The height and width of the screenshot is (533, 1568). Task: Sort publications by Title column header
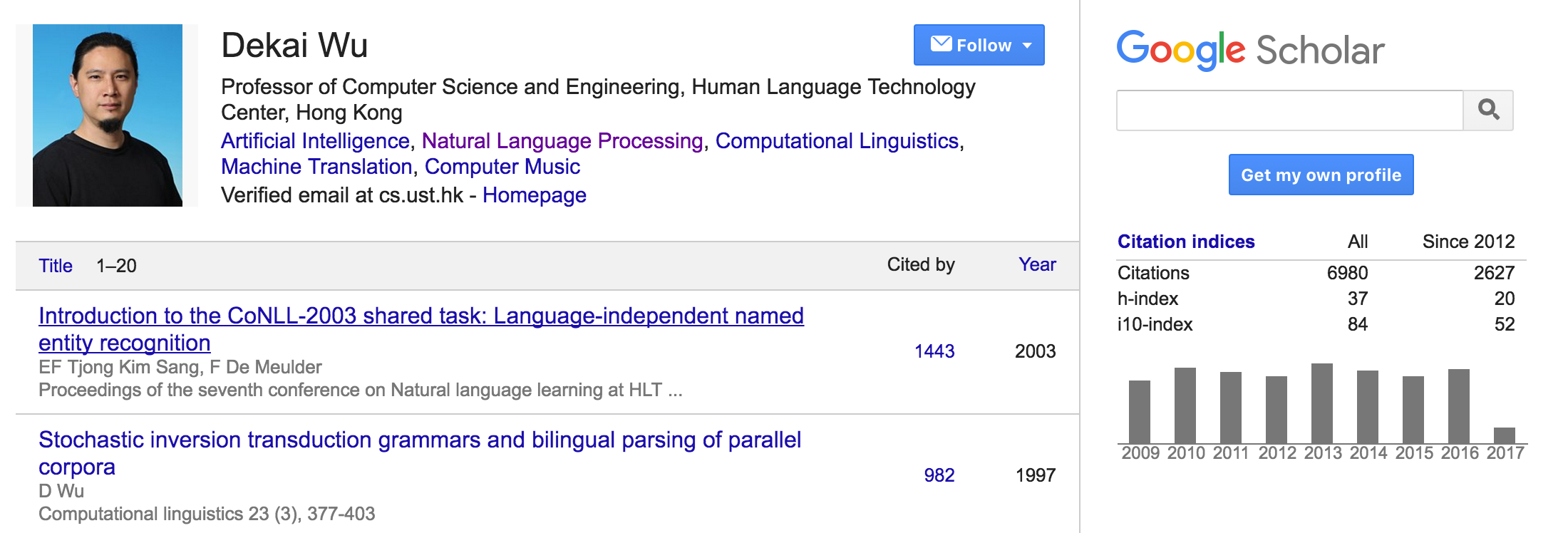click(56, 266)
